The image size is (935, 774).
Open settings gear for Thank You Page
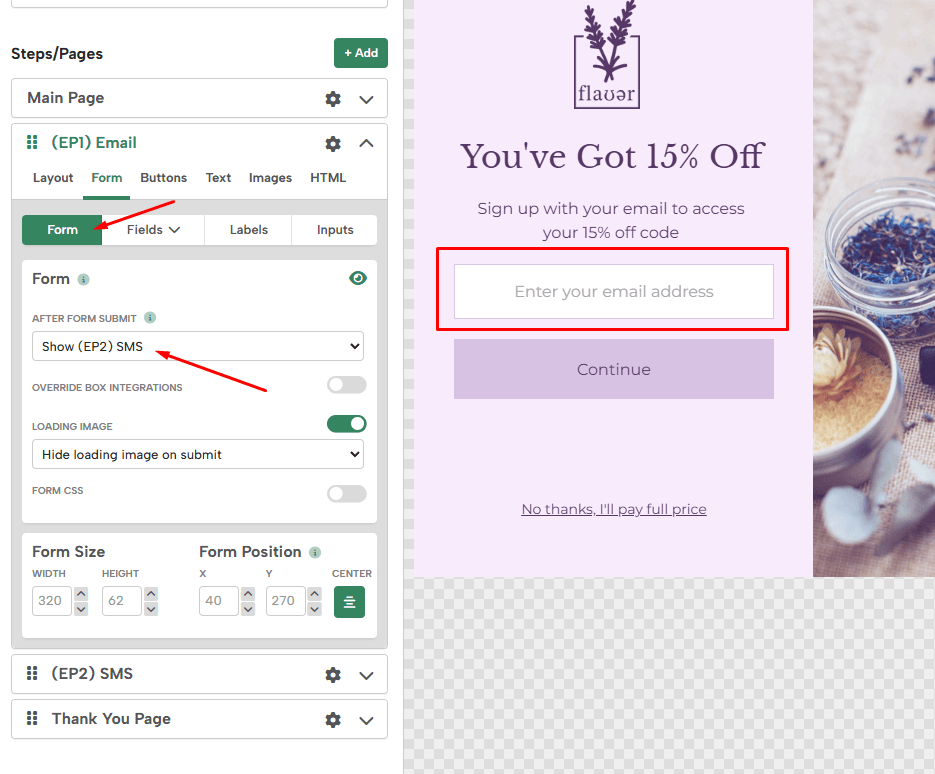click(x=332, y=719)
